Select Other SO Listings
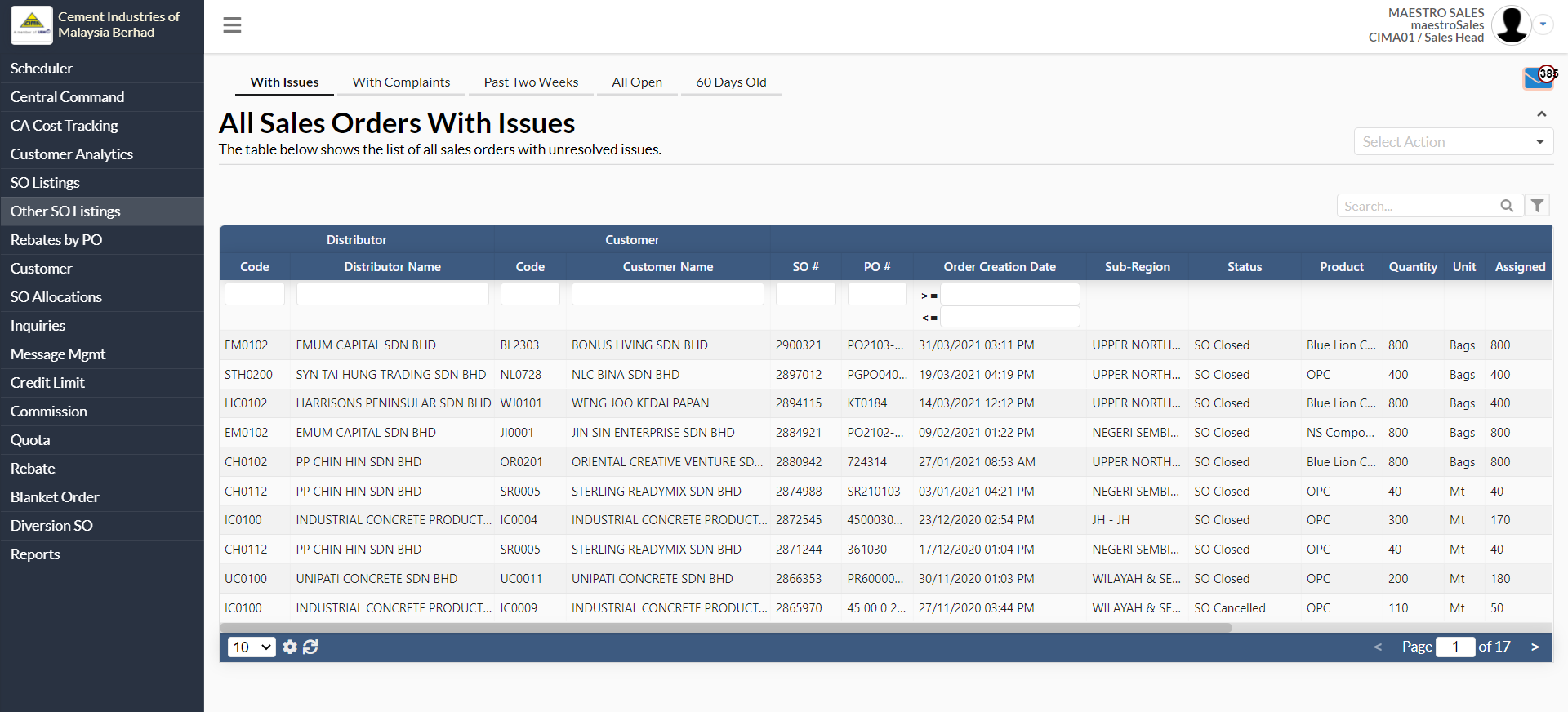 (x=101, y=211)
